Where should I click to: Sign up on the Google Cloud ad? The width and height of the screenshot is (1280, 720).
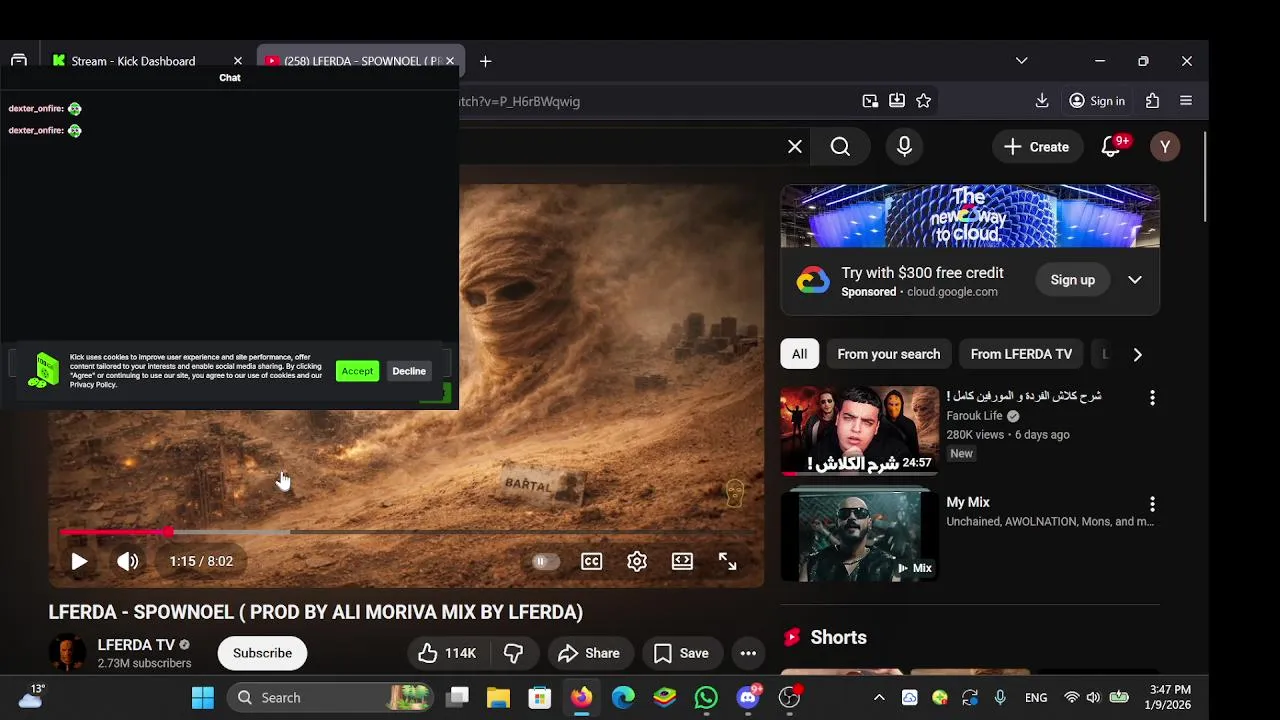[x=1072, y=280]
